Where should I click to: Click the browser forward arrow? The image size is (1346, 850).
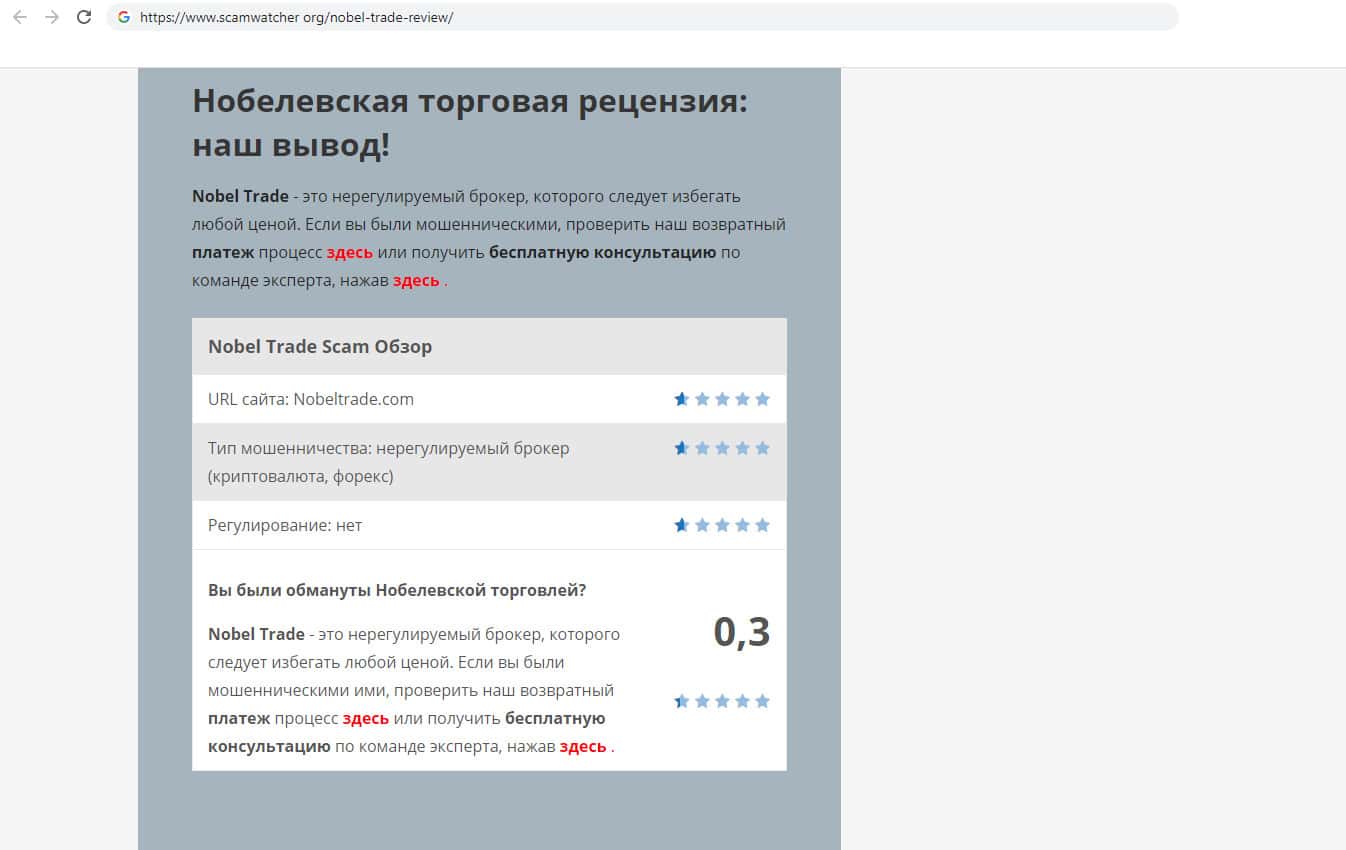(x=52, y=17)
